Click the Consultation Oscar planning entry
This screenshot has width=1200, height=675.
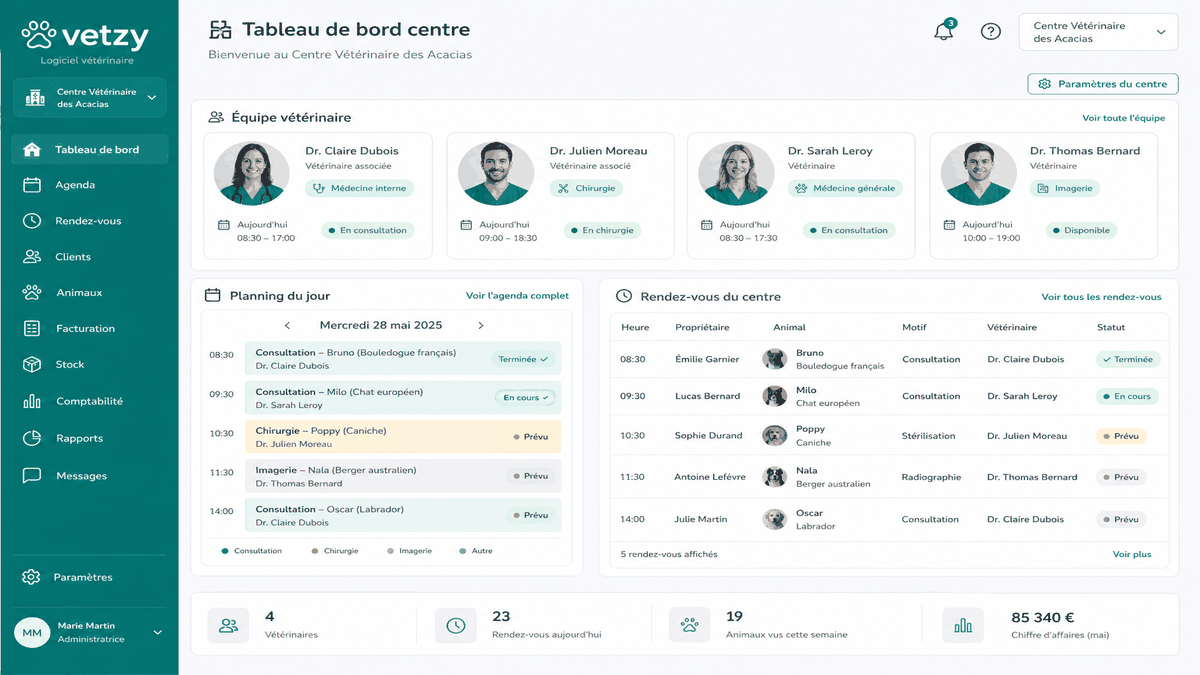pos(403,515)
